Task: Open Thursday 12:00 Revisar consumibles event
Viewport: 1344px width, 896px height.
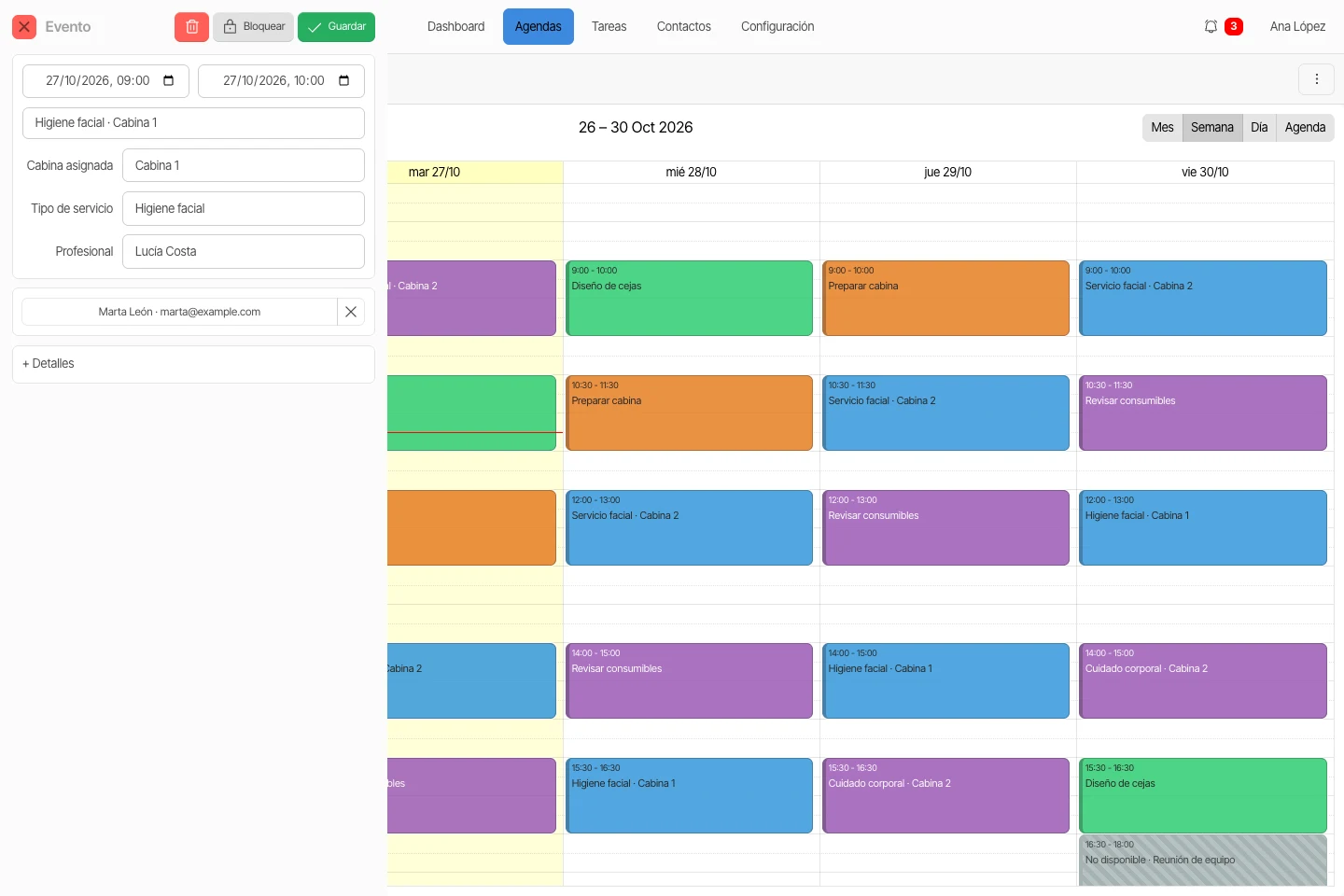Action: tap(945, 528)
